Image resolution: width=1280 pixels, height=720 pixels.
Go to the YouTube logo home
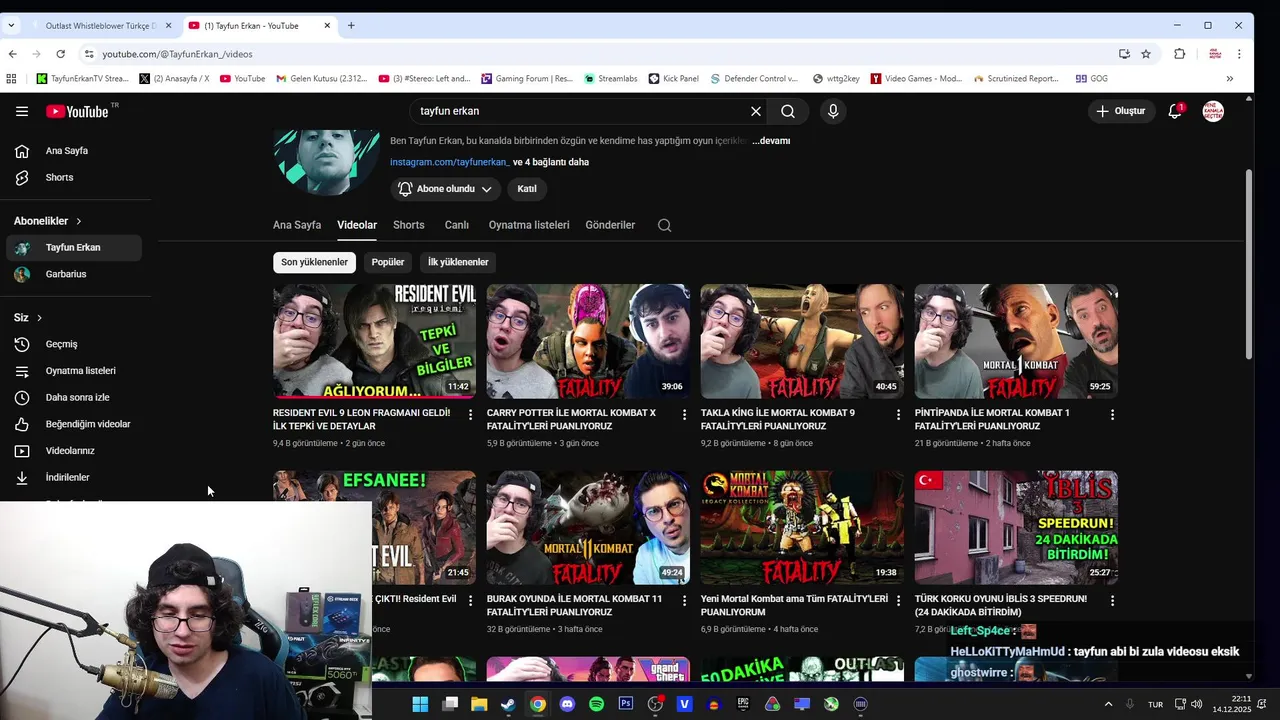point(77,111)
